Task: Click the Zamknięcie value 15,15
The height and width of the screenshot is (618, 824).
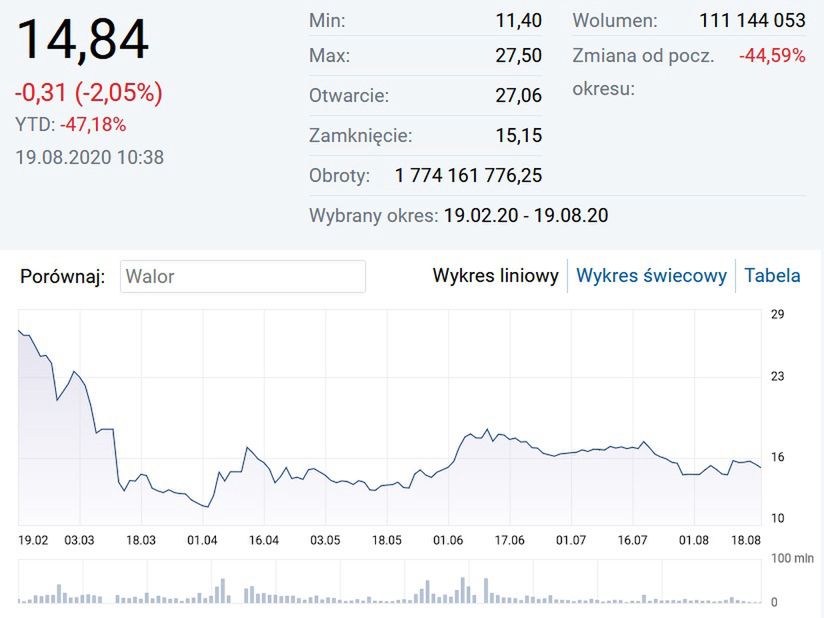Action: [518, 136]
